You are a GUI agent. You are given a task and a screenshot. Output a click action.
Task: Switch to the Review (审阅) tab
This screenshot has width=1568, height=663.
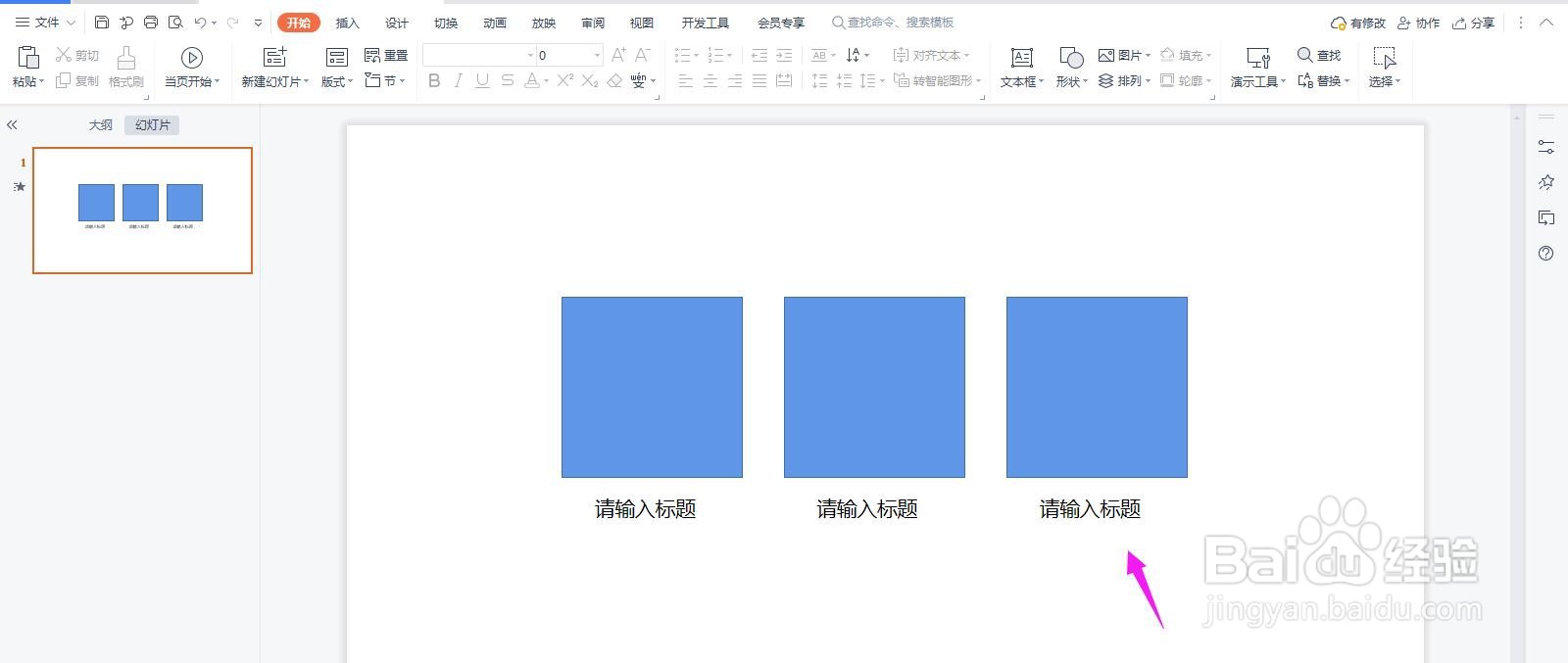pyautogui.click(x=593, y=23)
